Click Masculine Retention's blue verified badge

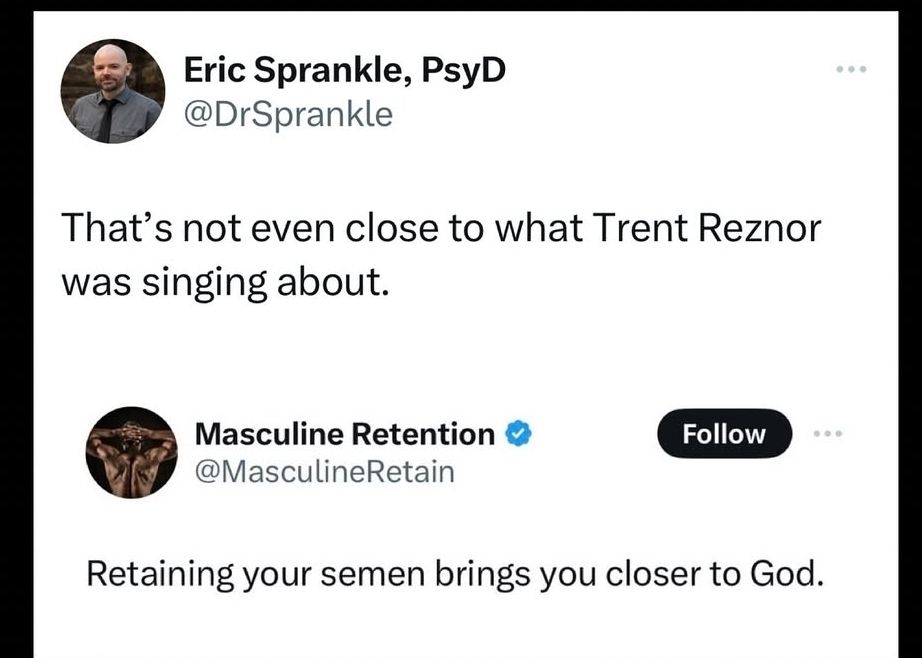coord(517,434)
